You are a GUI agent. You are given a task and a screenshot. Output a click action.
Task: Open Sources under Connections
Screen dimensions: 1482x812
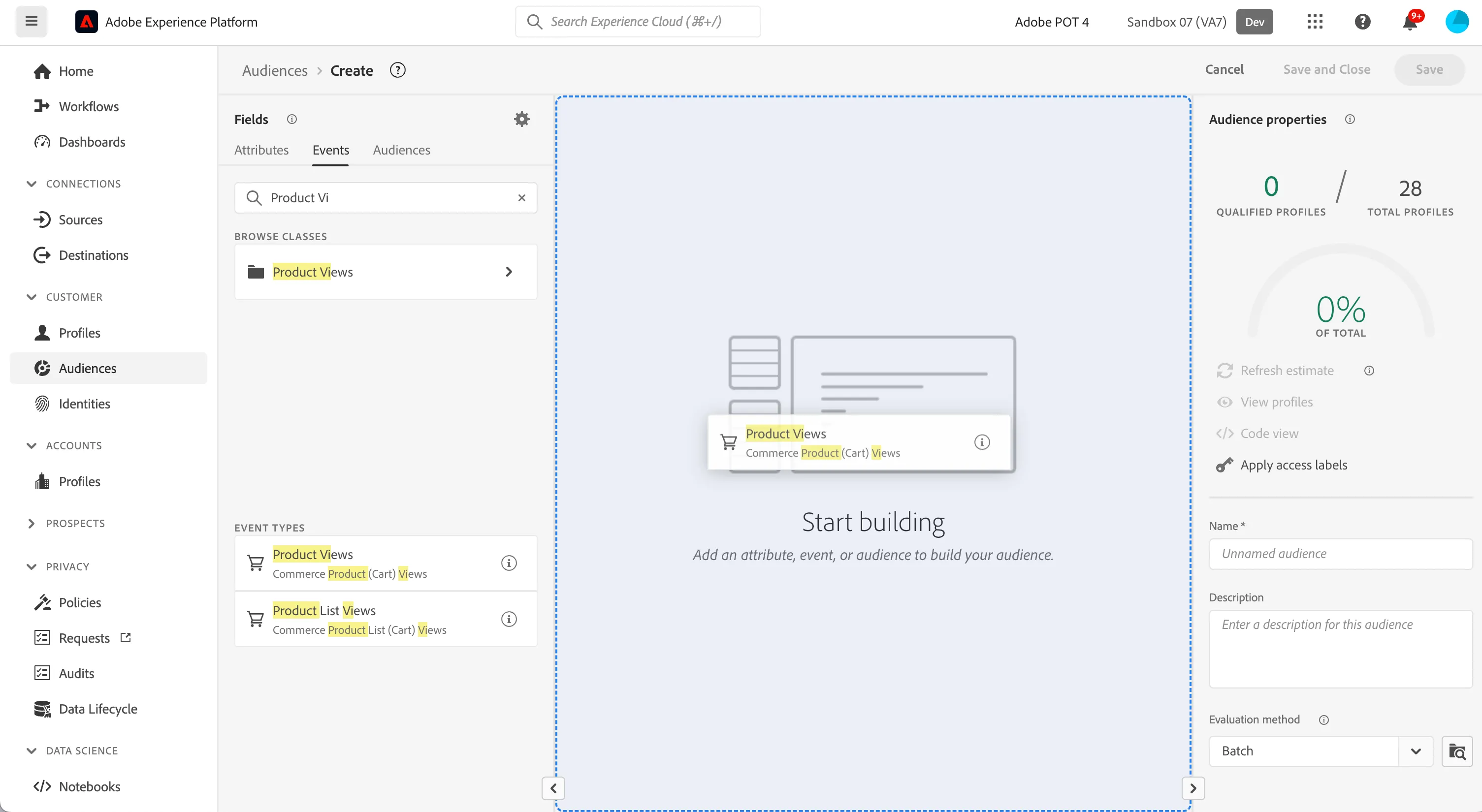80,219
